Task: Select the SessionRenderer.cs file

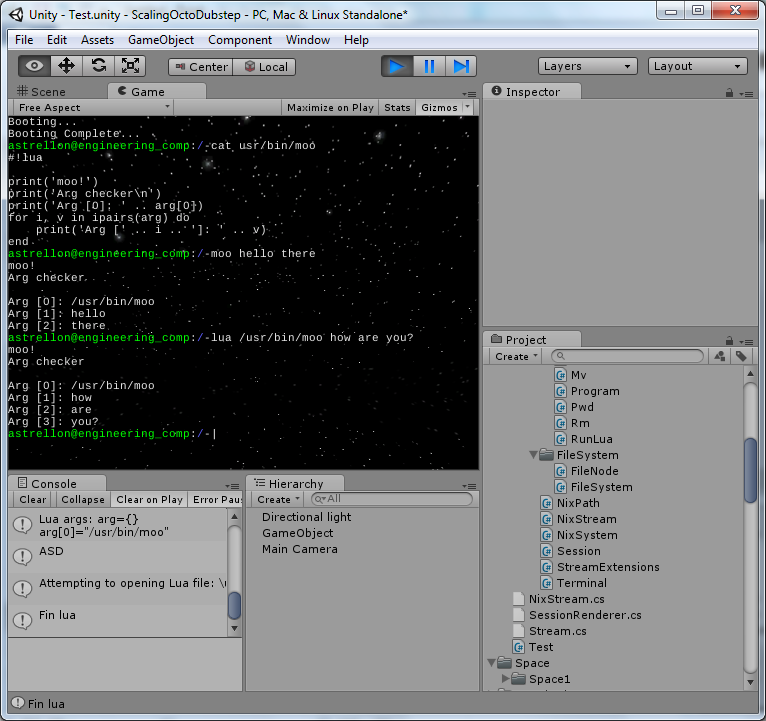Action: (577, 615)
